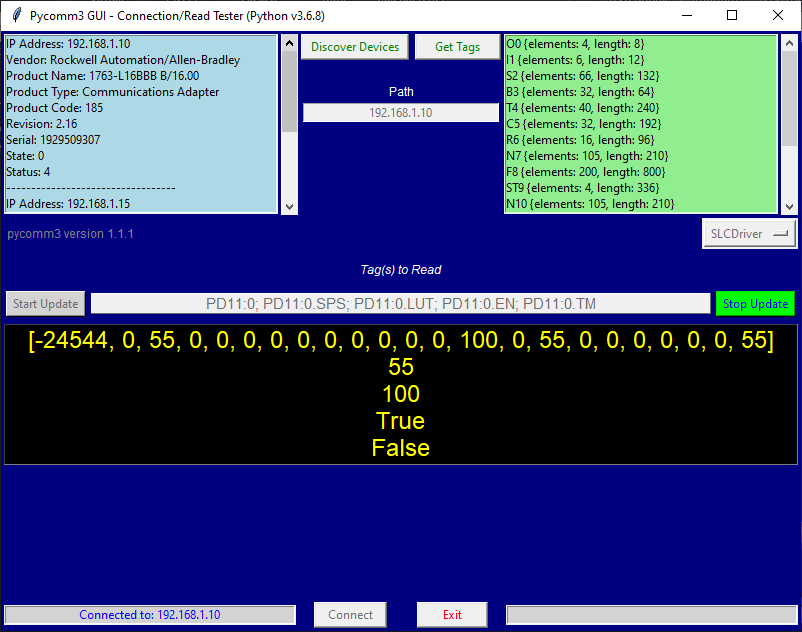Click the up scroll arrow on device info panel
This screenshot has width=802, height=632.
point(290,42)
